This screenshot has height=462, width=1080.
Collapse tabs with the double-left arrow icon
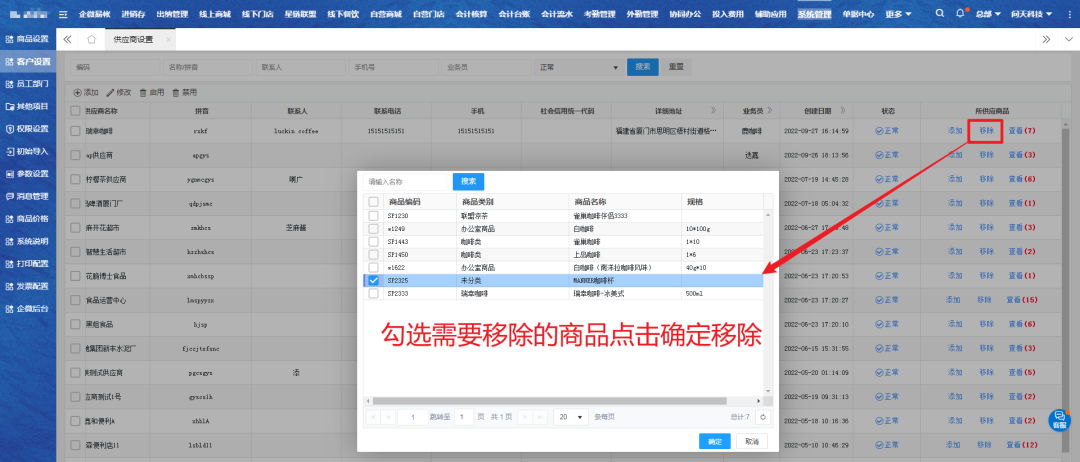(x=68, y=39)
